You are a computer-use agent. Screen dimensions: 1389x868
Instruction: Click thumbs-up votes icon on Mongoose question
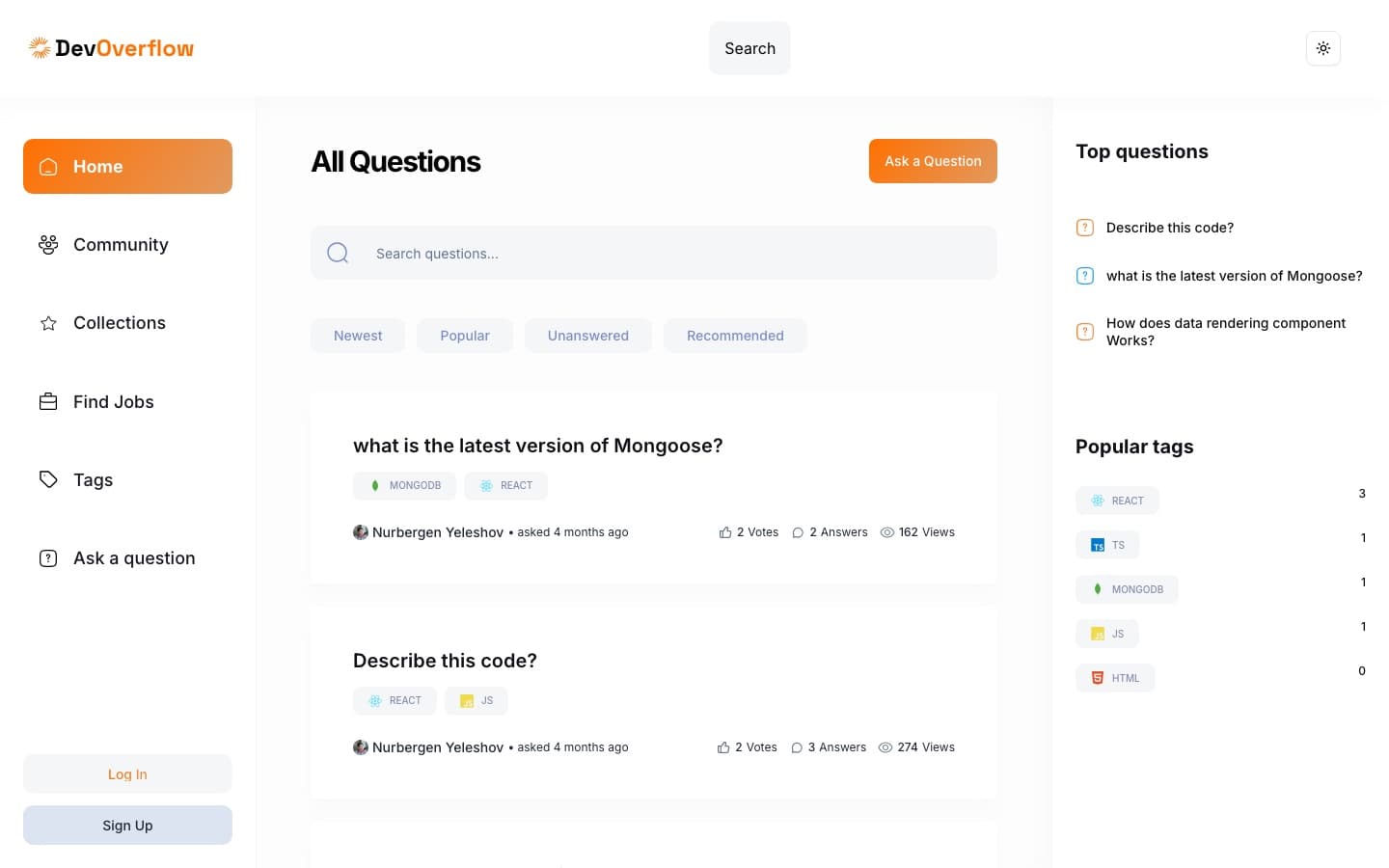[x=725, y=532]
